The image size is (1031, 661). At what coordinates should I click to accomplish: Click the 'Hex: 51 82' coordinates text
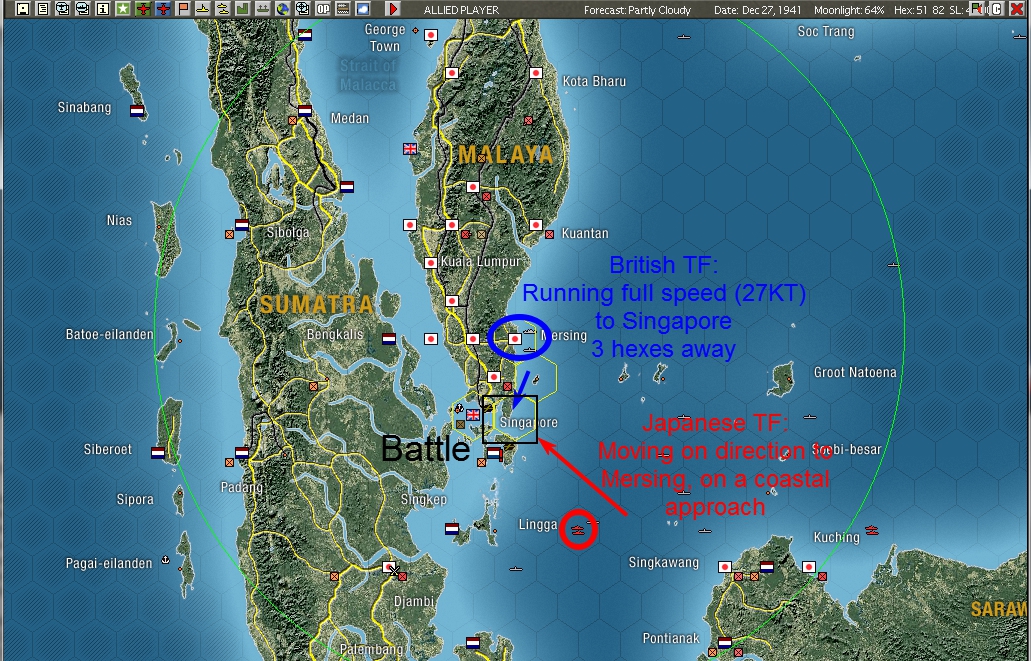click(x=919, y=10)
